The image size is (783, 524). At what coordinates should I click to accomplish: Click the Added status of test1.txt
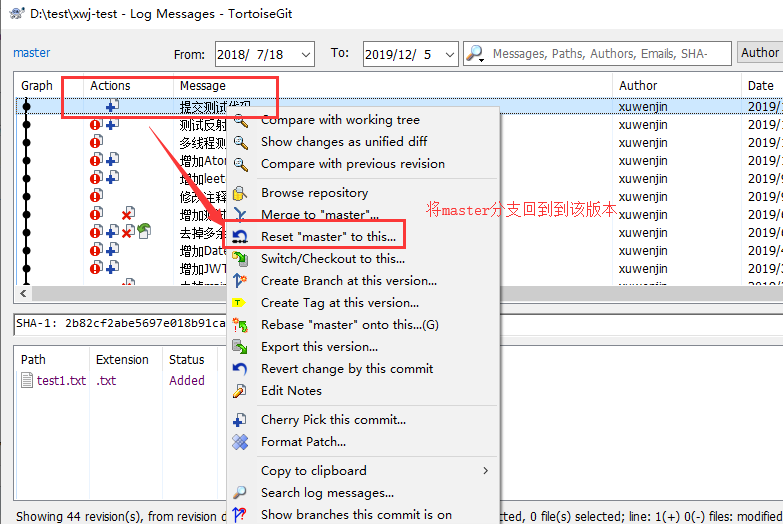(187, 381)
